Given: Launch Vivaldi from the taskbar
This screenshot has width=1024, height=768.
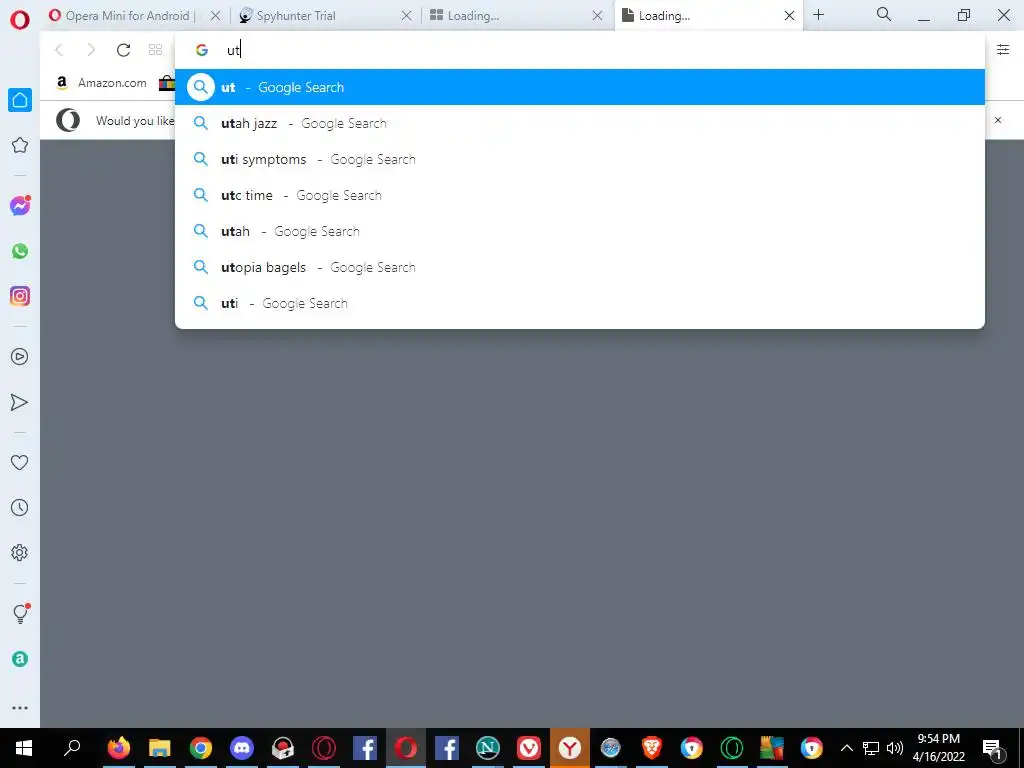Looking at the screenshot, I should 528,748.
